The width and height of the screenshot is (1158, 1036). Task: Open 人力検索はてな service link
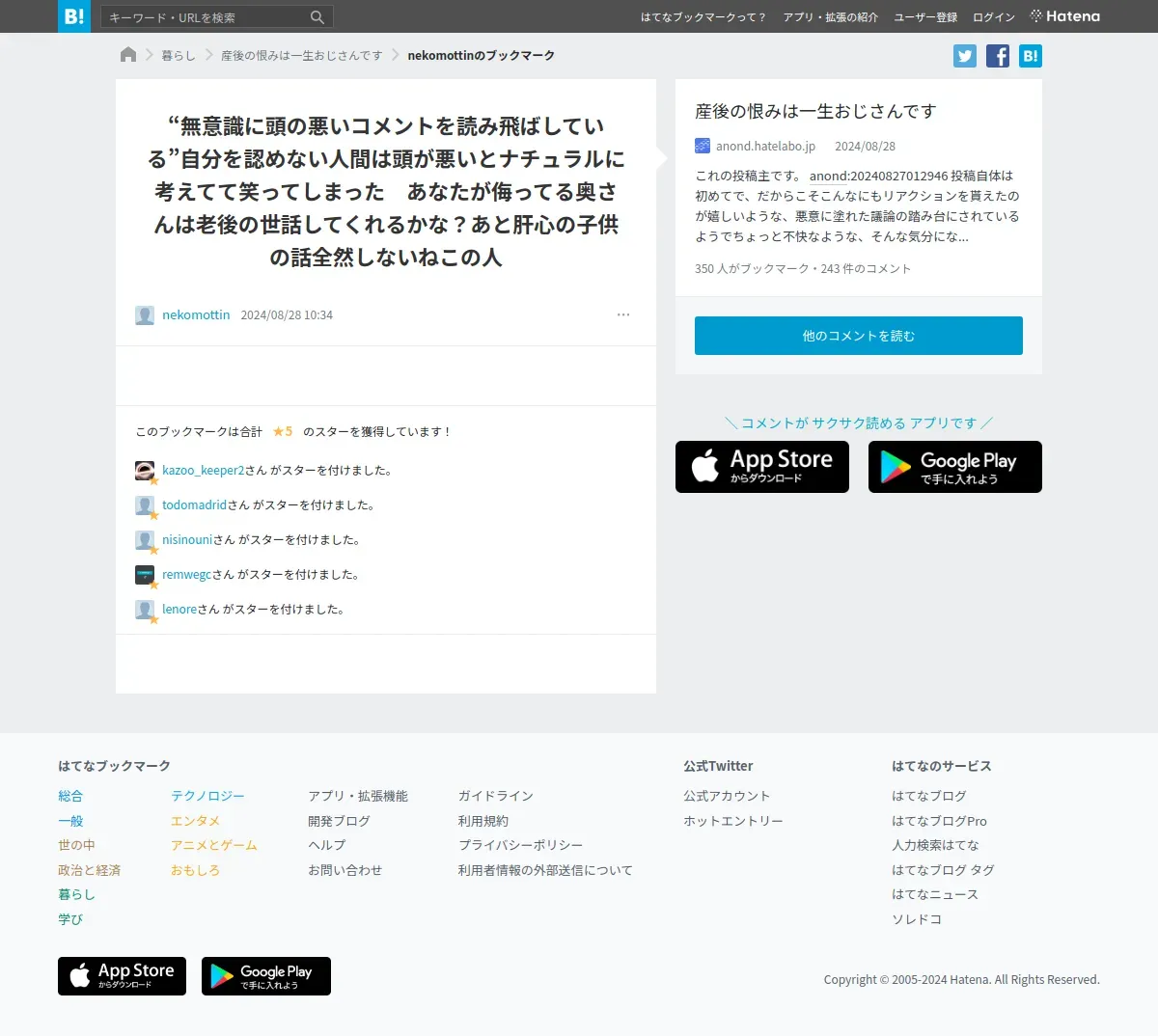(x=935, y=846)
